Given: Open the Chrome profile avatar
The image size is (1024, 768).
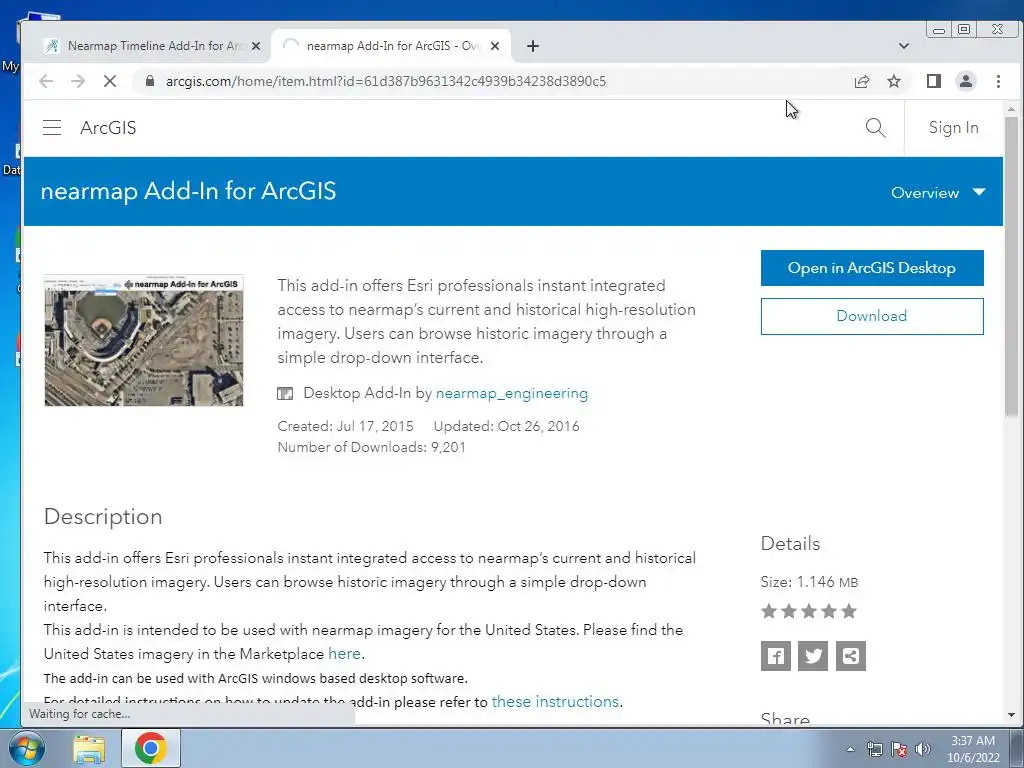Looking at the screenshot, I should (965, 81).
